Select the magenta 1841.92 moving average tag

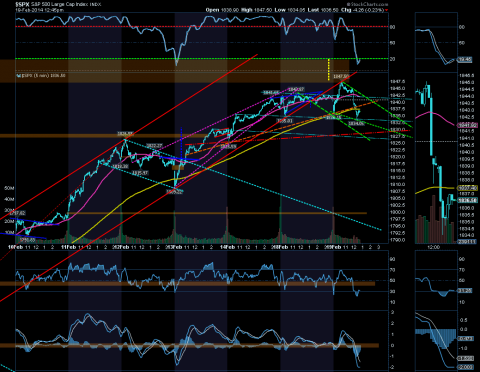pyautogui.click(x=466, y=125)
